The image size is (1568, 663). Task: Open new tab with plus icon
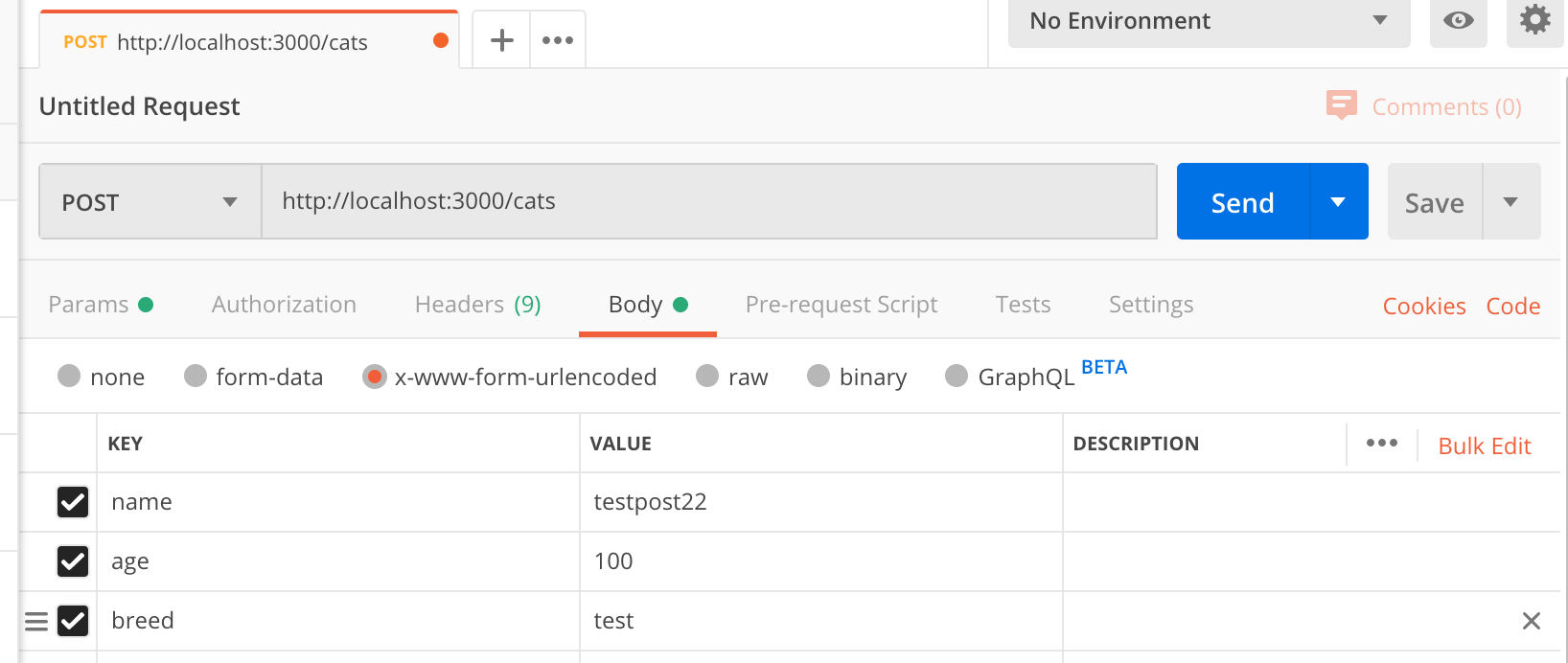tap(501, 40)
